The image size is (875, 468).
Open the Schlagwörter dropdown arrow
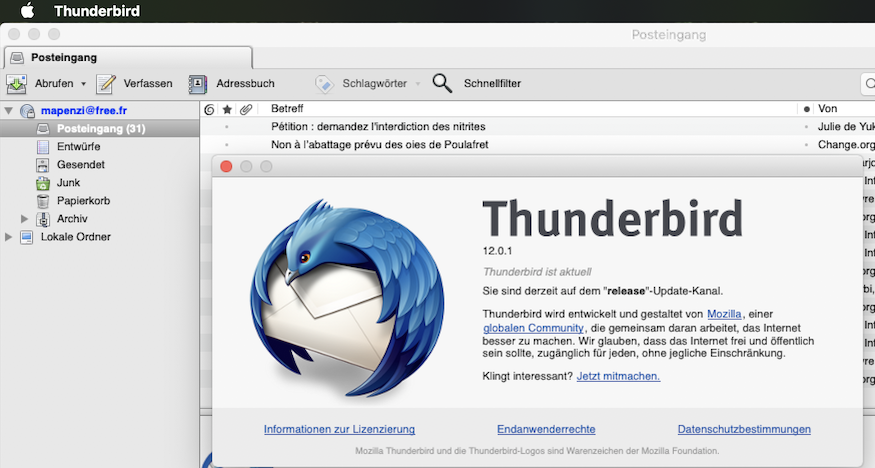coord(418,84)
